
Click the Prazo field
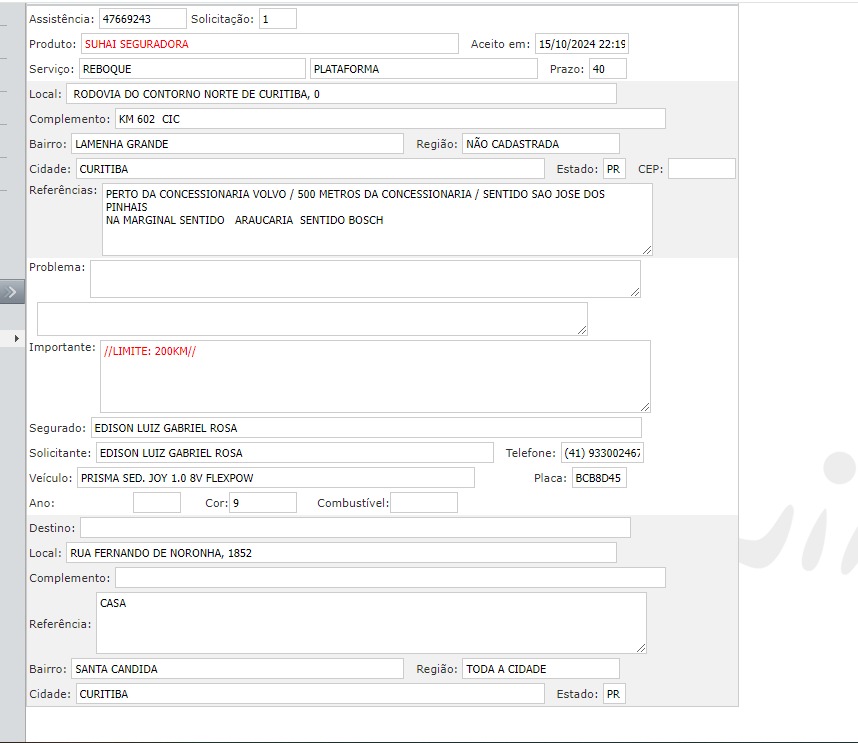pos(607,69)
